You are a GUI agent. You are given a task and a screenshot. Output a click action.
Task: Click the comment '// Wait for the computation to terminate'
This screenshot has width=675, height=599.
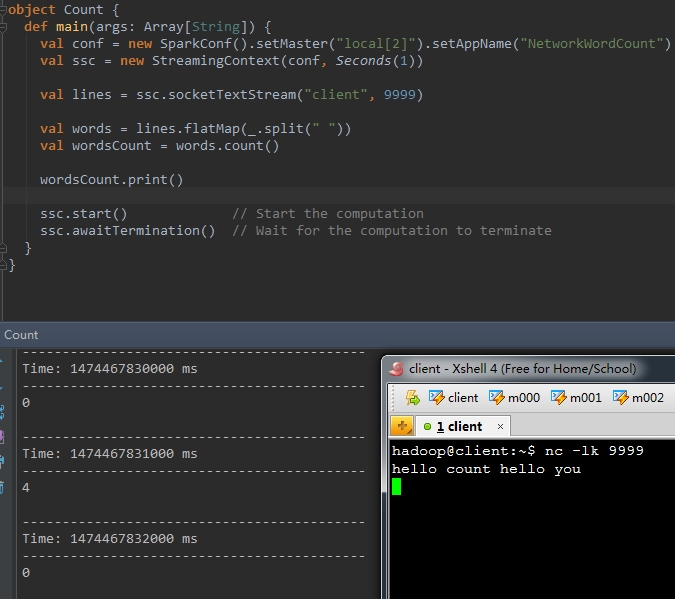coord(392,231)
